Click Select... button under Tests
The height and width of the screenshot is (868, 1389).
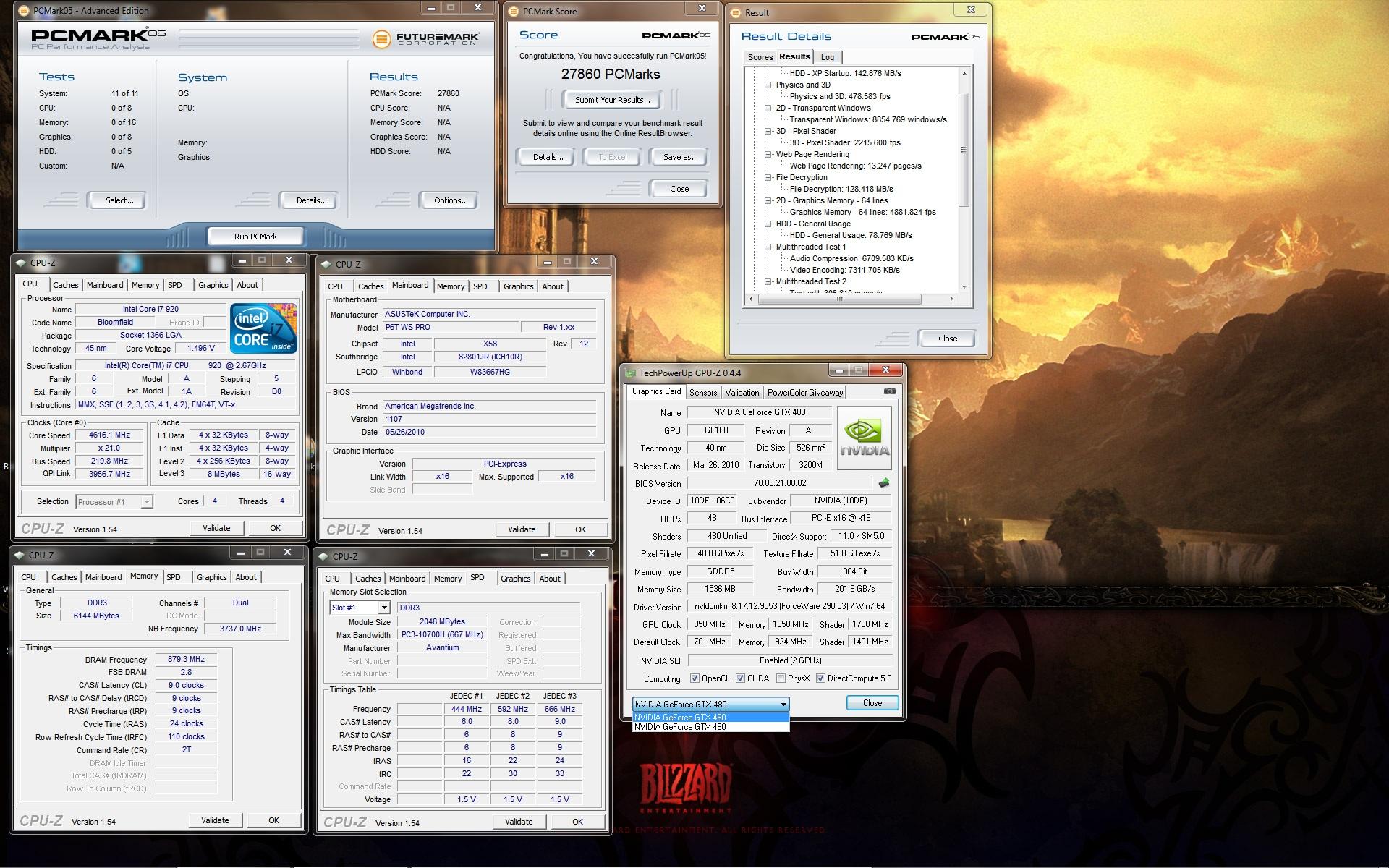[x=119, y=200]
